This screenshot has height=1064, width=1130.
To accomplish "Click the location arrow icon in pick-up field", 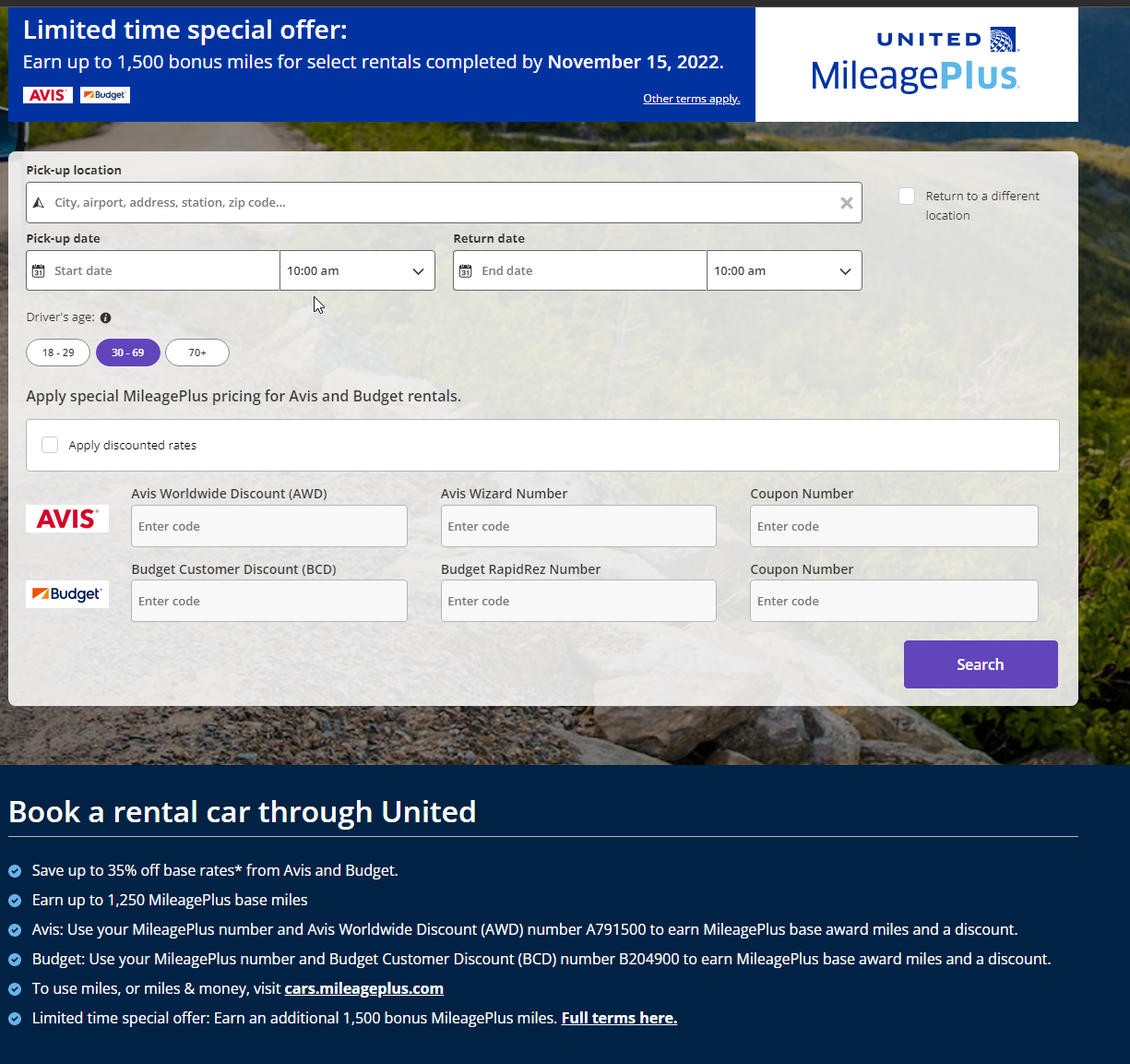I will [x=39, y=203].
